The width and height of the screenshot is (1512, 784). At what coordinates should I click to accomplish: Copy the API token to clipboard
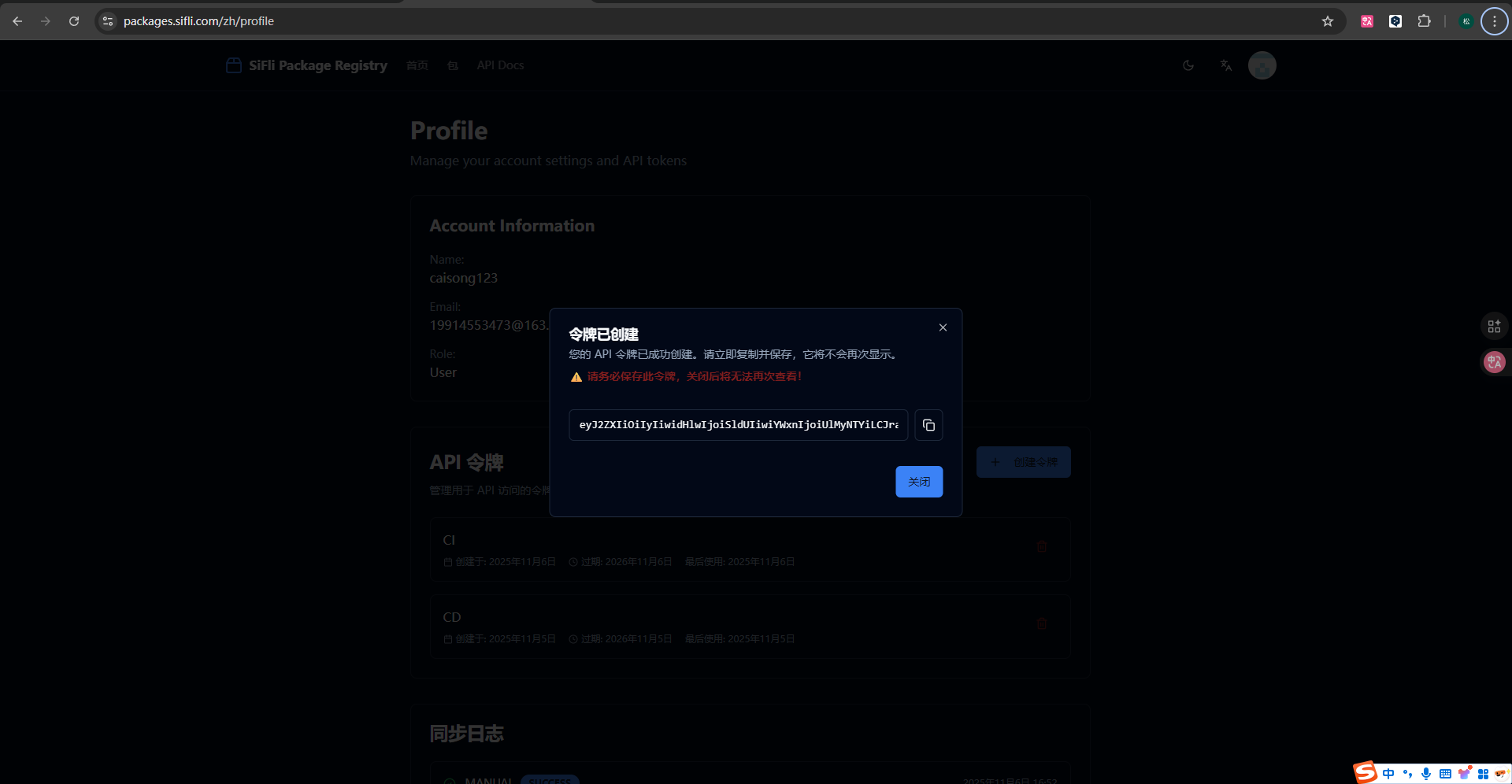[928, 425]
